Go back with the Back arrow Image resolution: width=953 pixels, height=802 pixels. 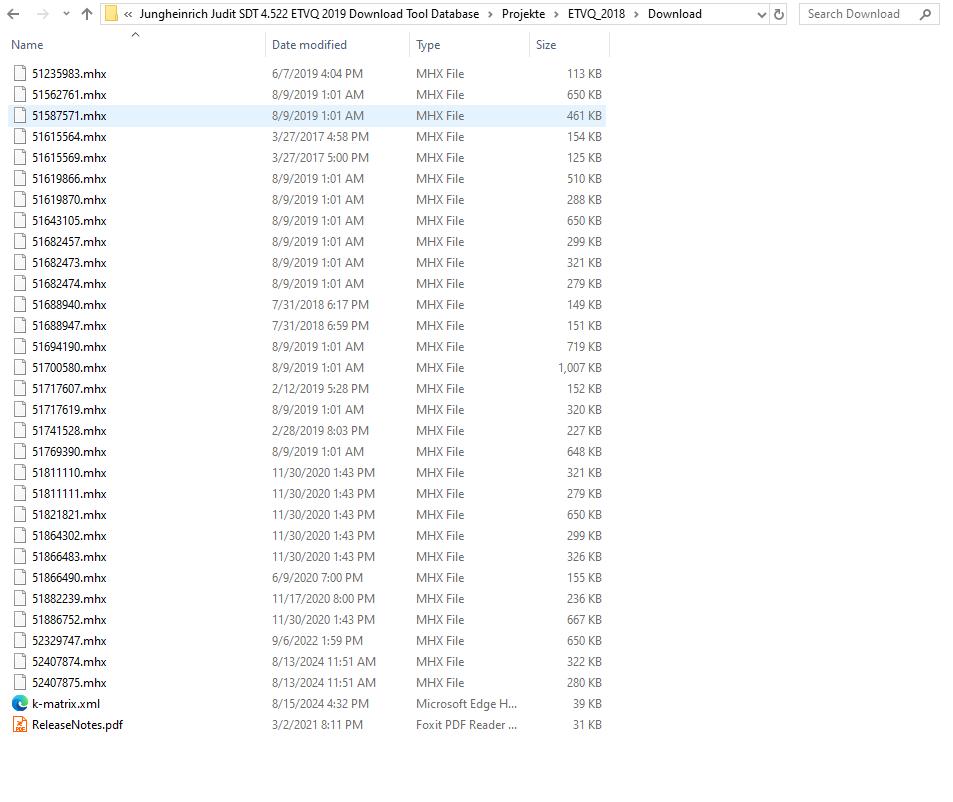click(x=13, y=14)
